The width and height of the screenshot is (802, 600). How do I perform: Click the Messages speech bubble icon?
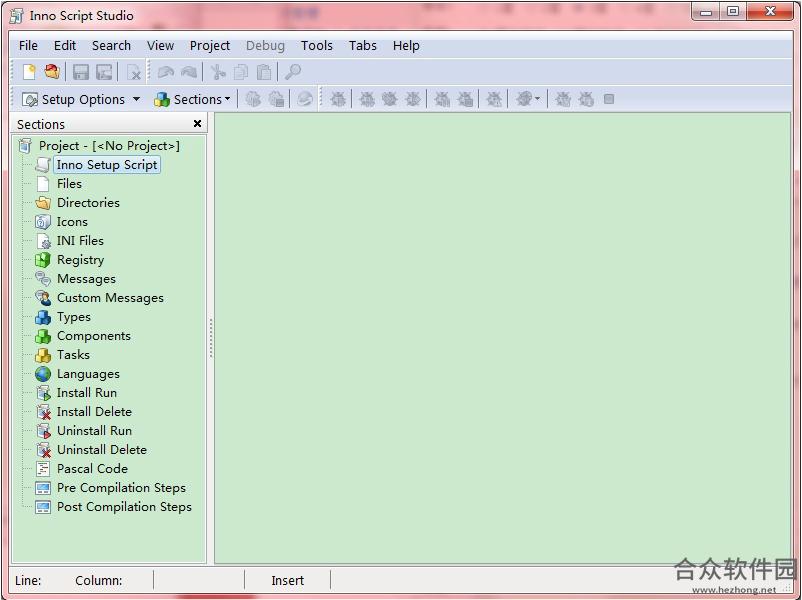click(x=43, y=279)
